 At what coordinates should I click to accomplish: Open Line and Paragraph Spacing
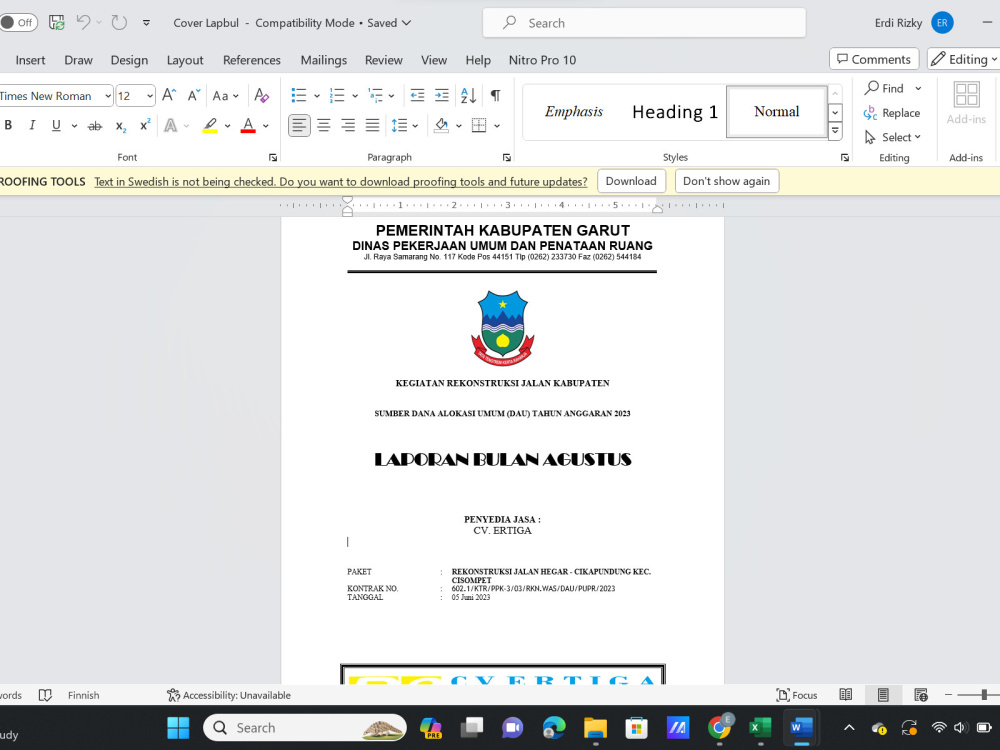400,126
